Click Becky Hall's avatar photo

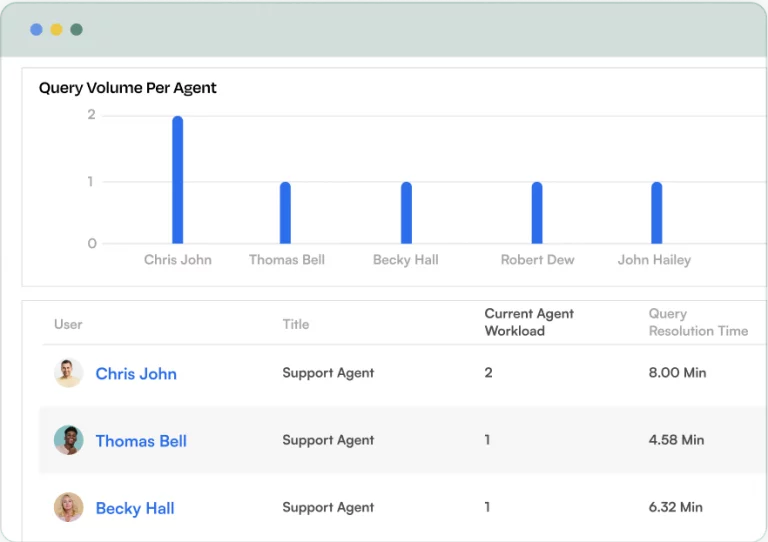point(68,507)
